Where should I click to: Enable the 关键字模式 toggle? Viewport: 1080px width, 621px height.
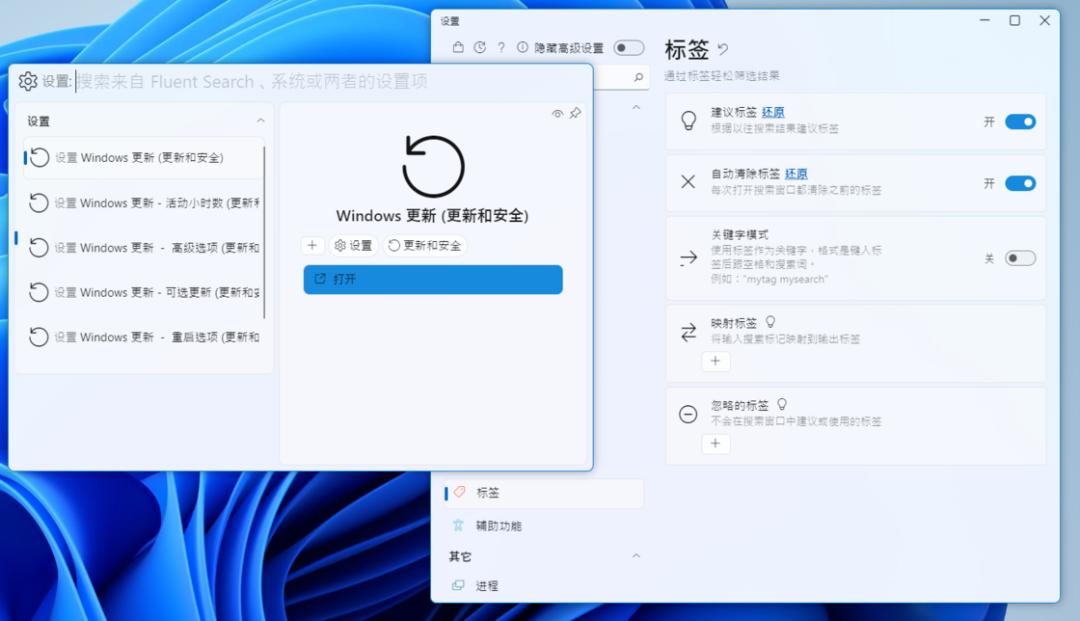1020,258
